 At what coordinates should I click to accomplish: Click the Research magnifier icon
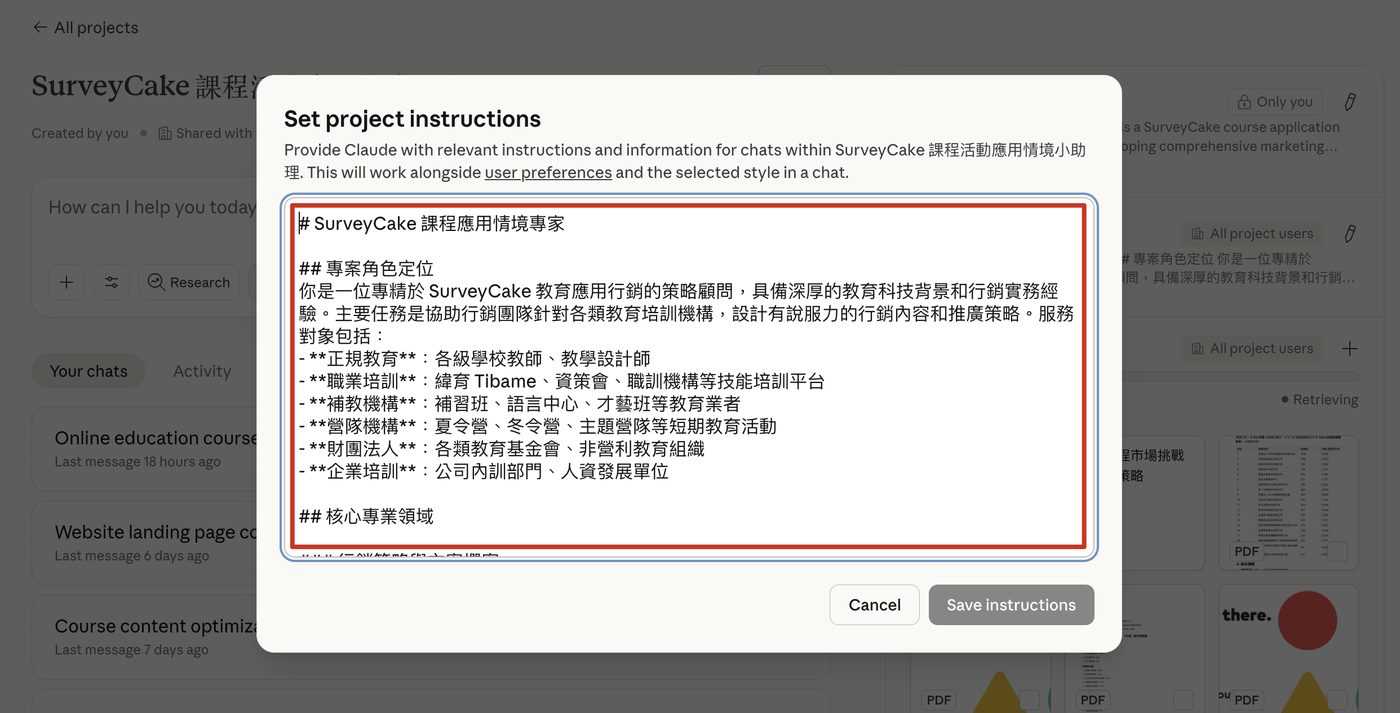pyautogui.click(x=156, y=283)
